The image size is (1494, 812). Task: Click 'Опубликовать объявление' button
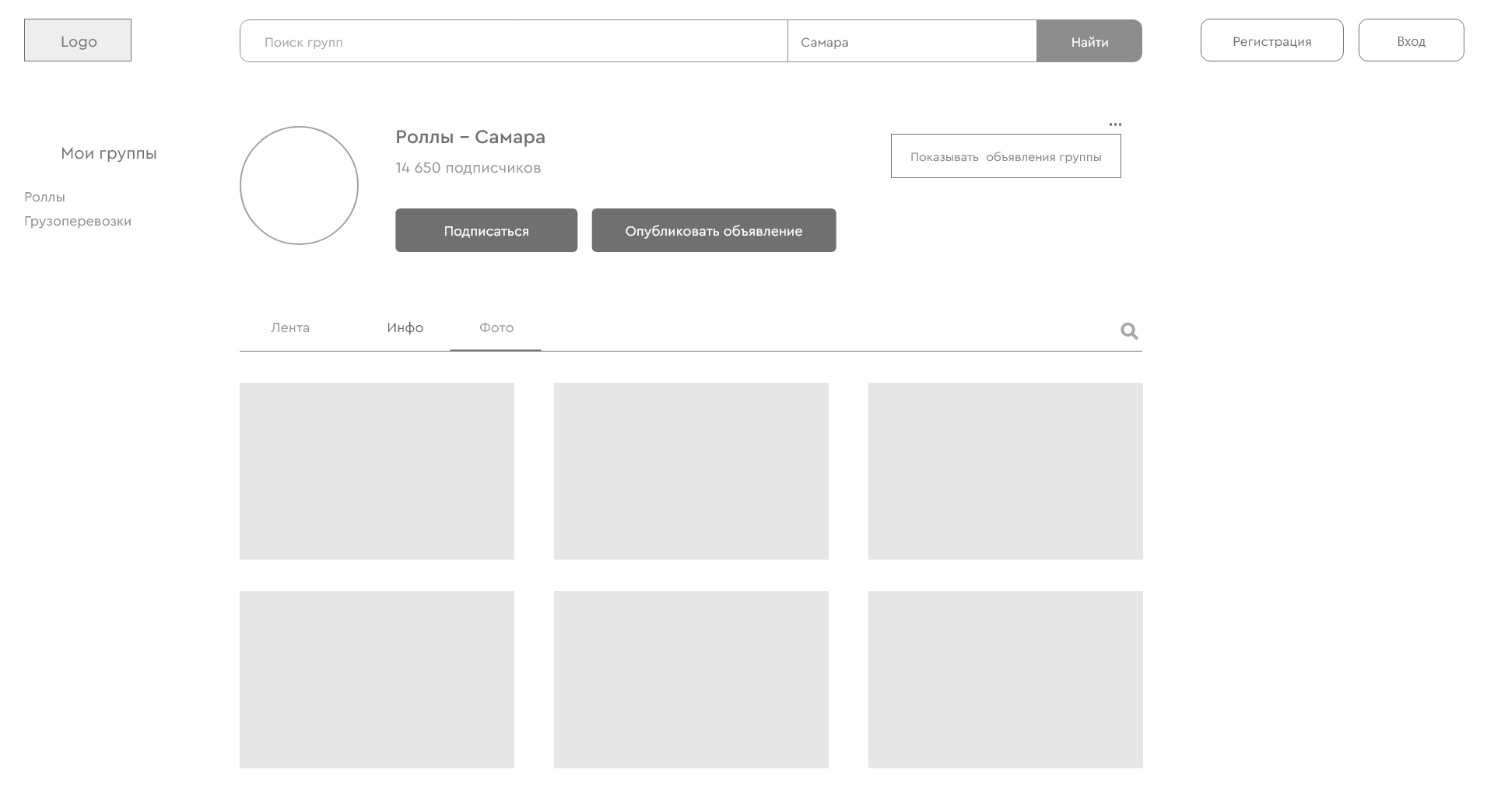click(x=714, y=230)
